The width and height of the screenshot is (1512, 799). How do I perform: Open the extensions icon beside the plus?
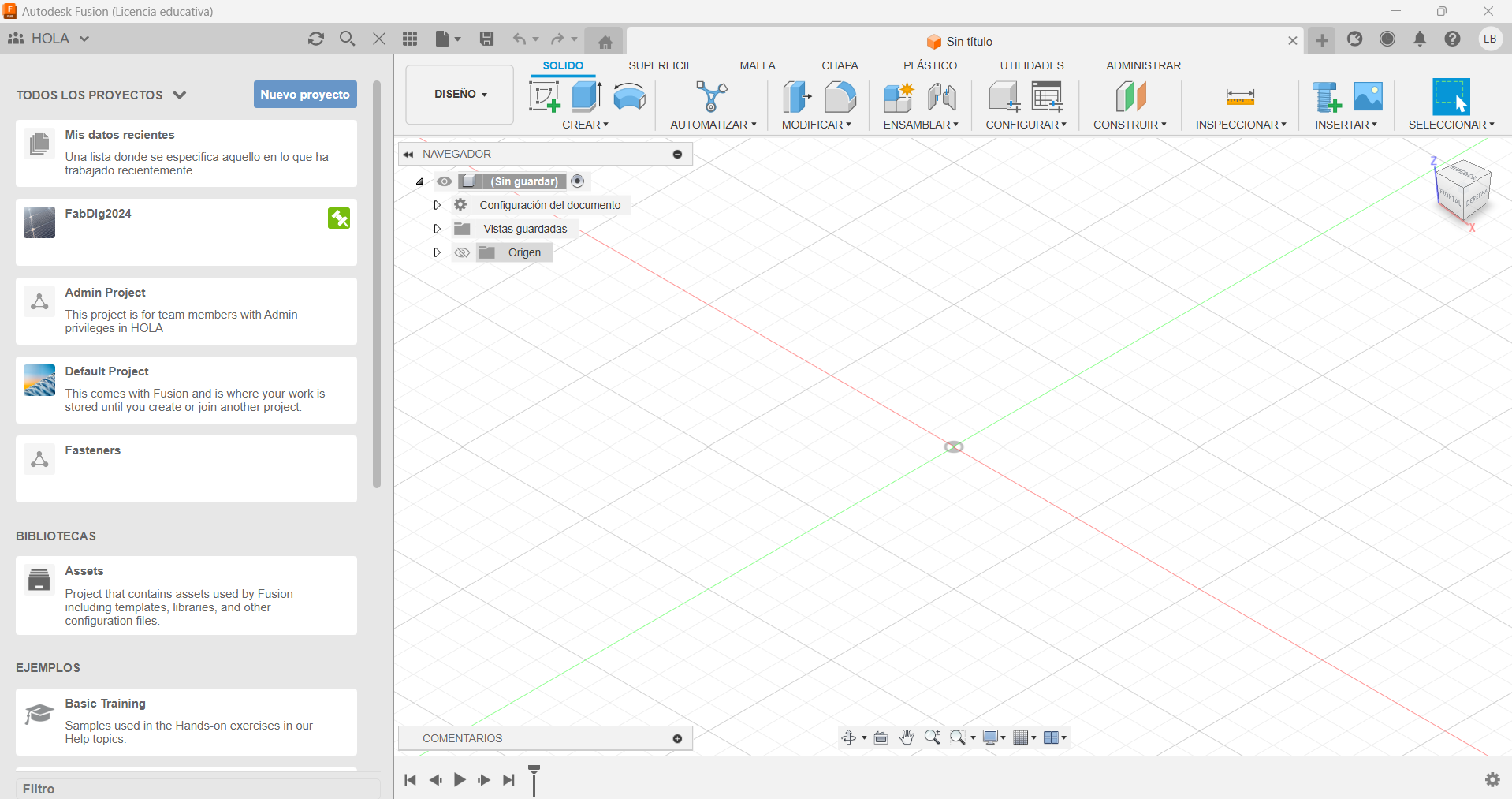(1355, 39)
